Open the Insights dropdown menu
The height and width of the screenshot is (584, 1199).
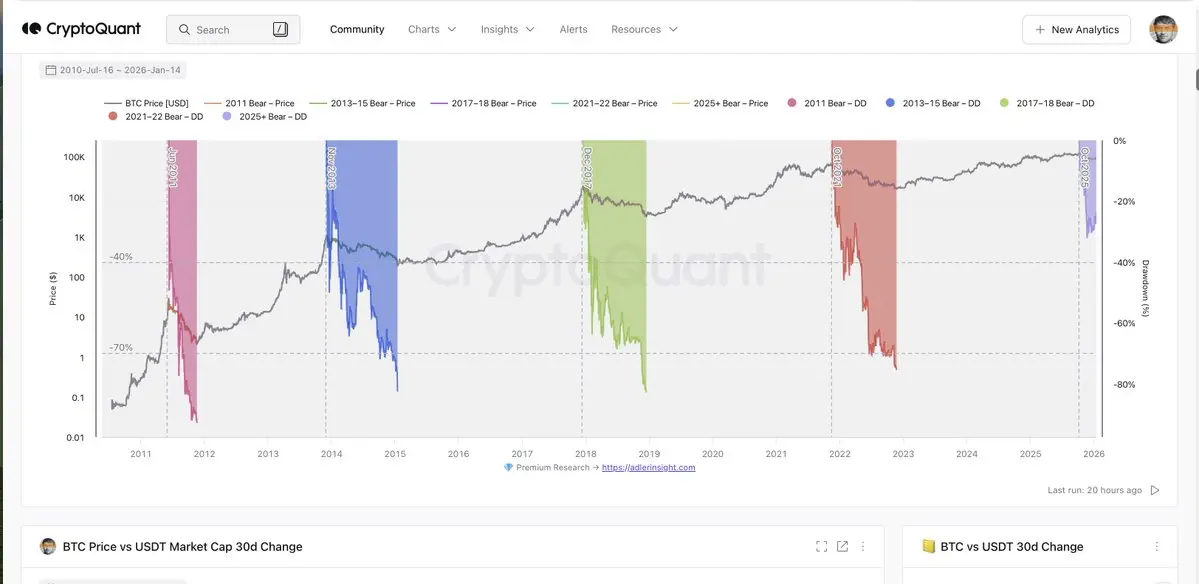tap(507, 29)
